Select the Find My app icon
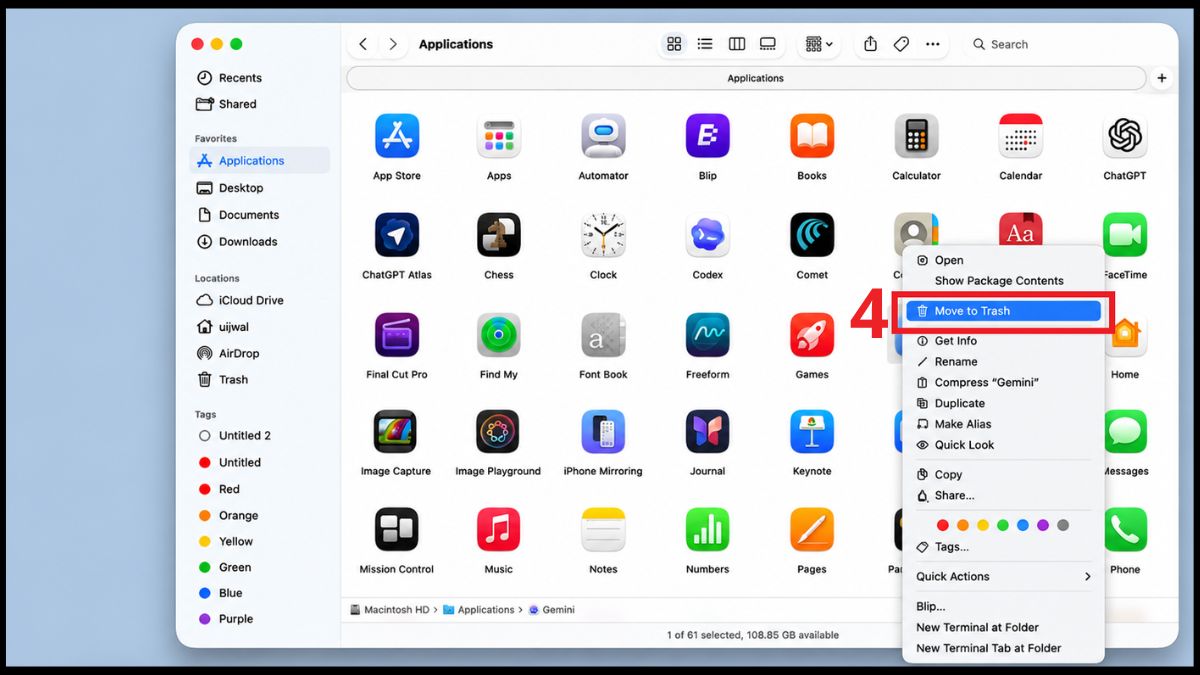This screenshot has width=1200, height=675. click(498, 335)
